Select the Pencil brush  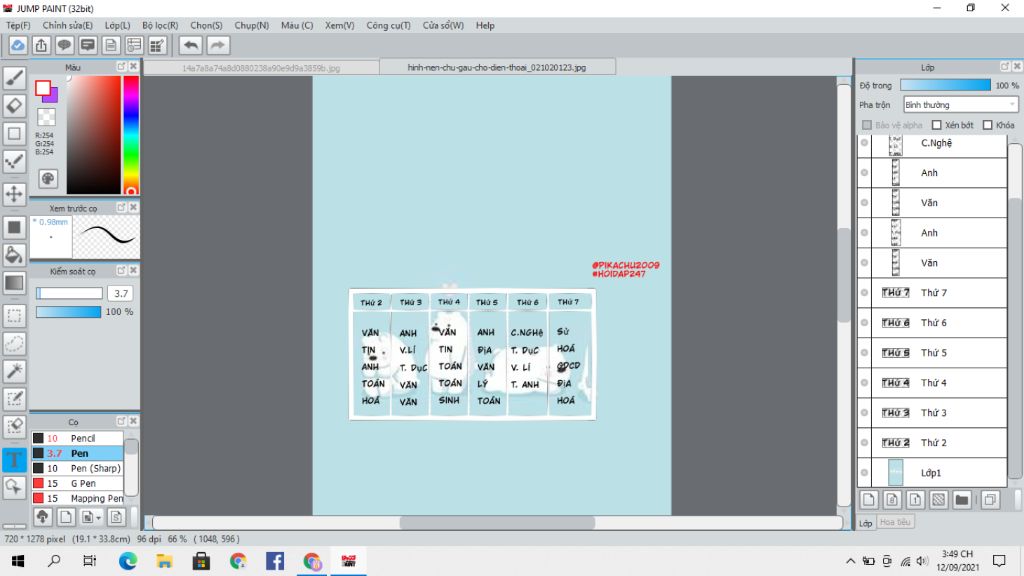click(x=77, y=438)
